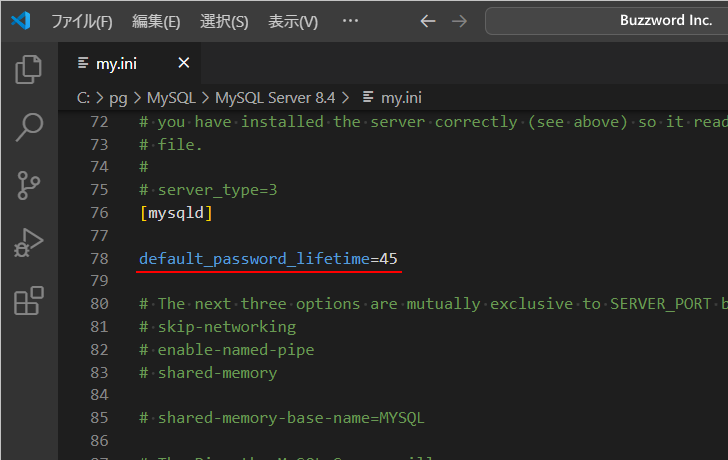Viewport: 728px width, 460px height.
Task: Open the 選択(S) menu
Action: click(224, 21)
